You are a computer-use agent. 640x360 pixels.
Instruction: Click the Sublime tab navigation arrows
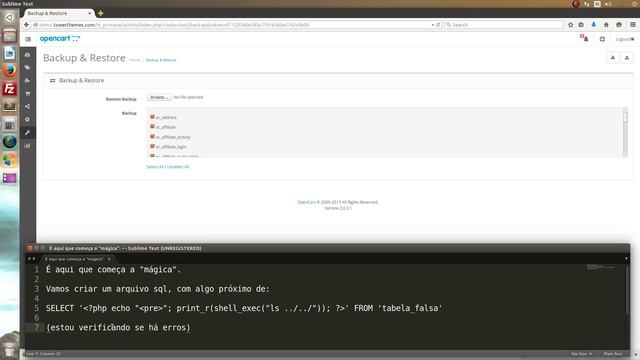[x=31, y=258]
